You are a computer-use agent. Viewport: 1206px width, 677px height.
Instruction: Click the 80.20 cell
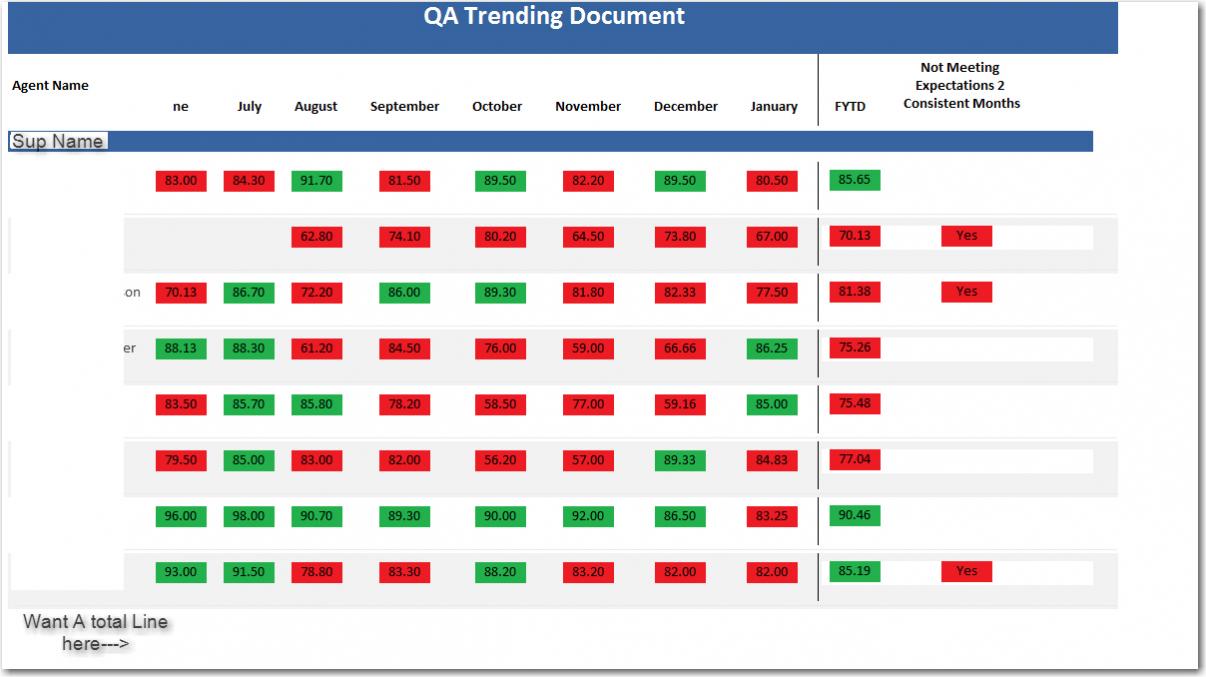(500, 237)
